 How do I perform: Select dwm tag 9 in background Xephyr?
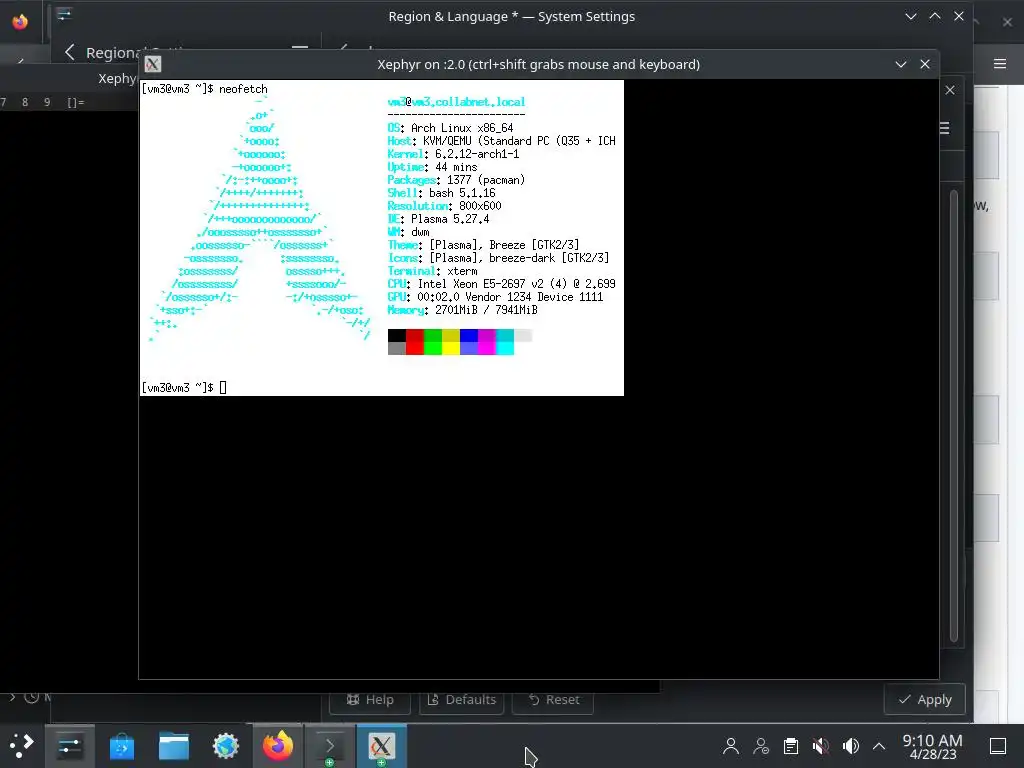coord(47,102)
